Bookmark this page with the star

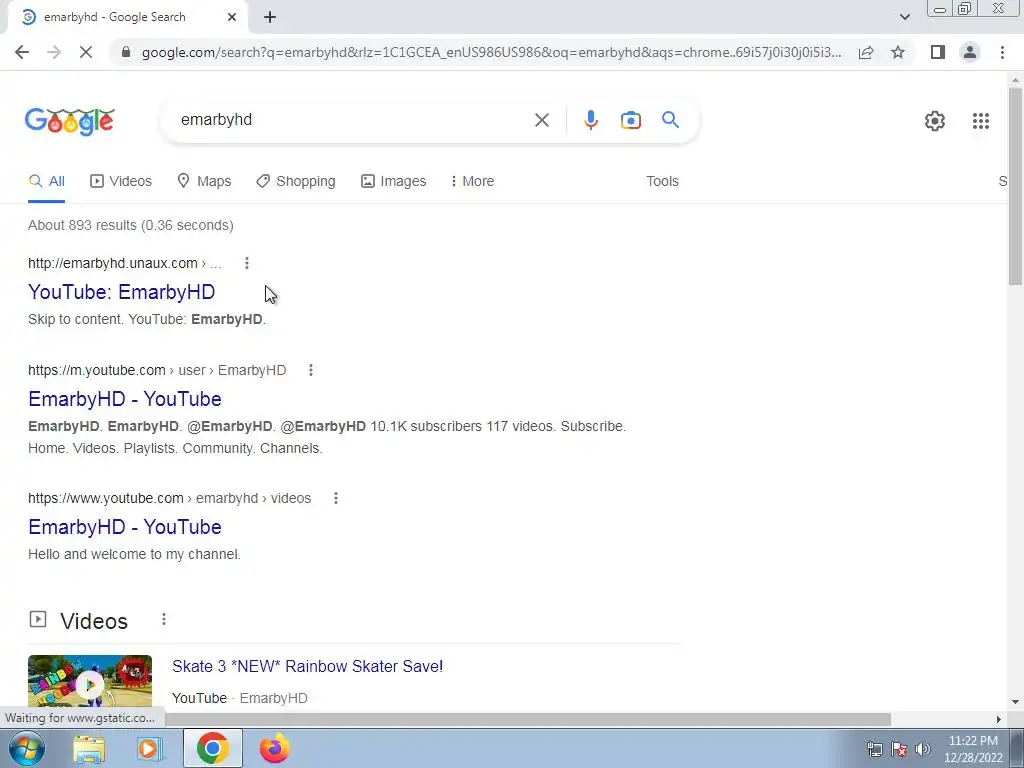898,52
